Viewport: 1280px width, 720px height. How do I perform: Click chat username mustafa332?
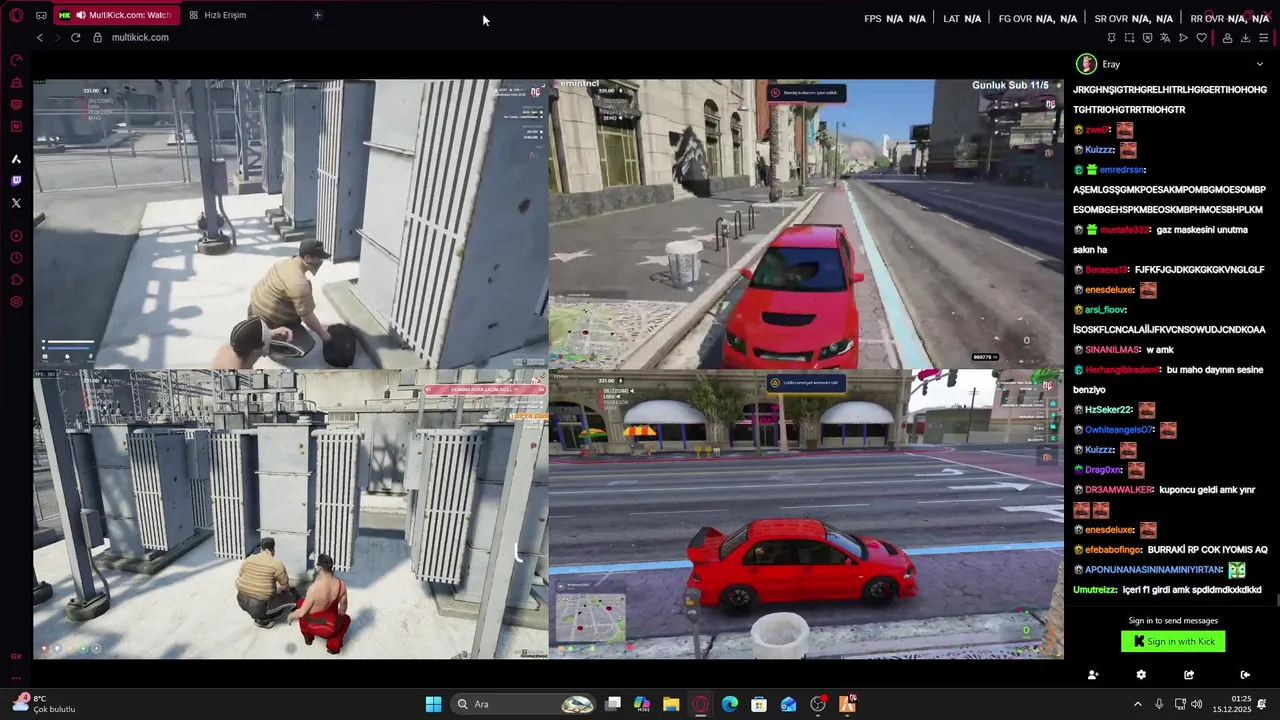pos(1123,230)
